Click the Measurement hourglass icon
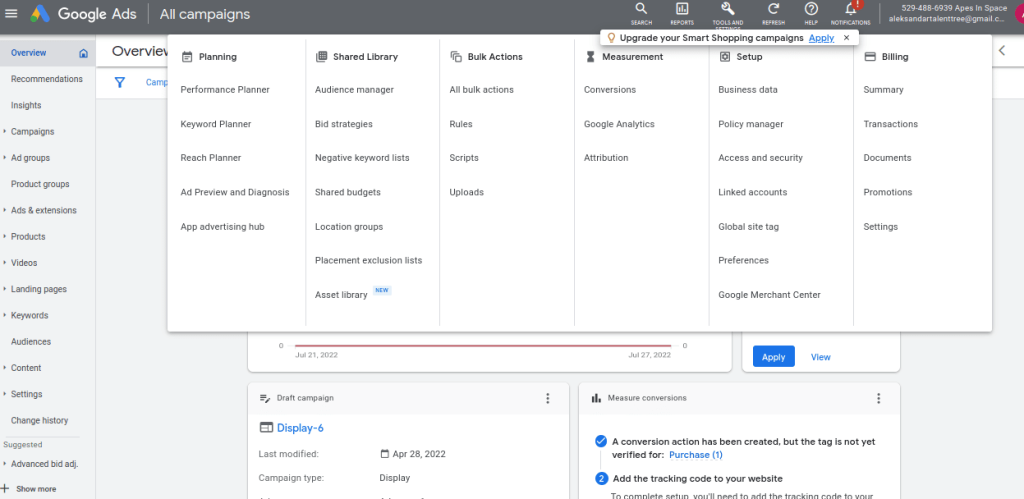The image size is (1024, 499). tap(590, 57)
